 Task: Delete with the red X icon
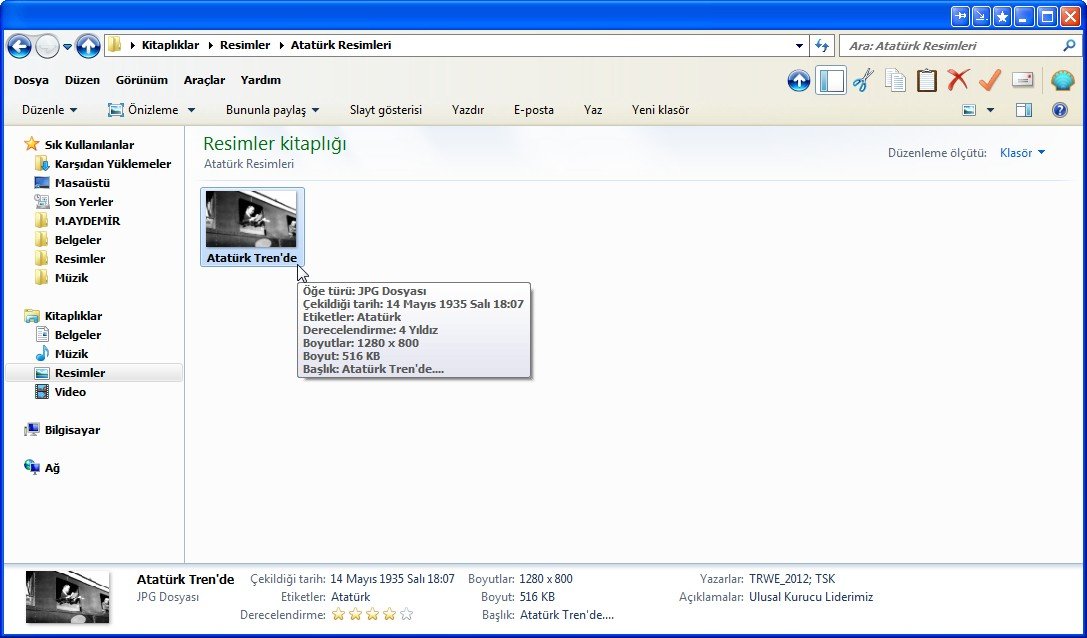point(958,80)
